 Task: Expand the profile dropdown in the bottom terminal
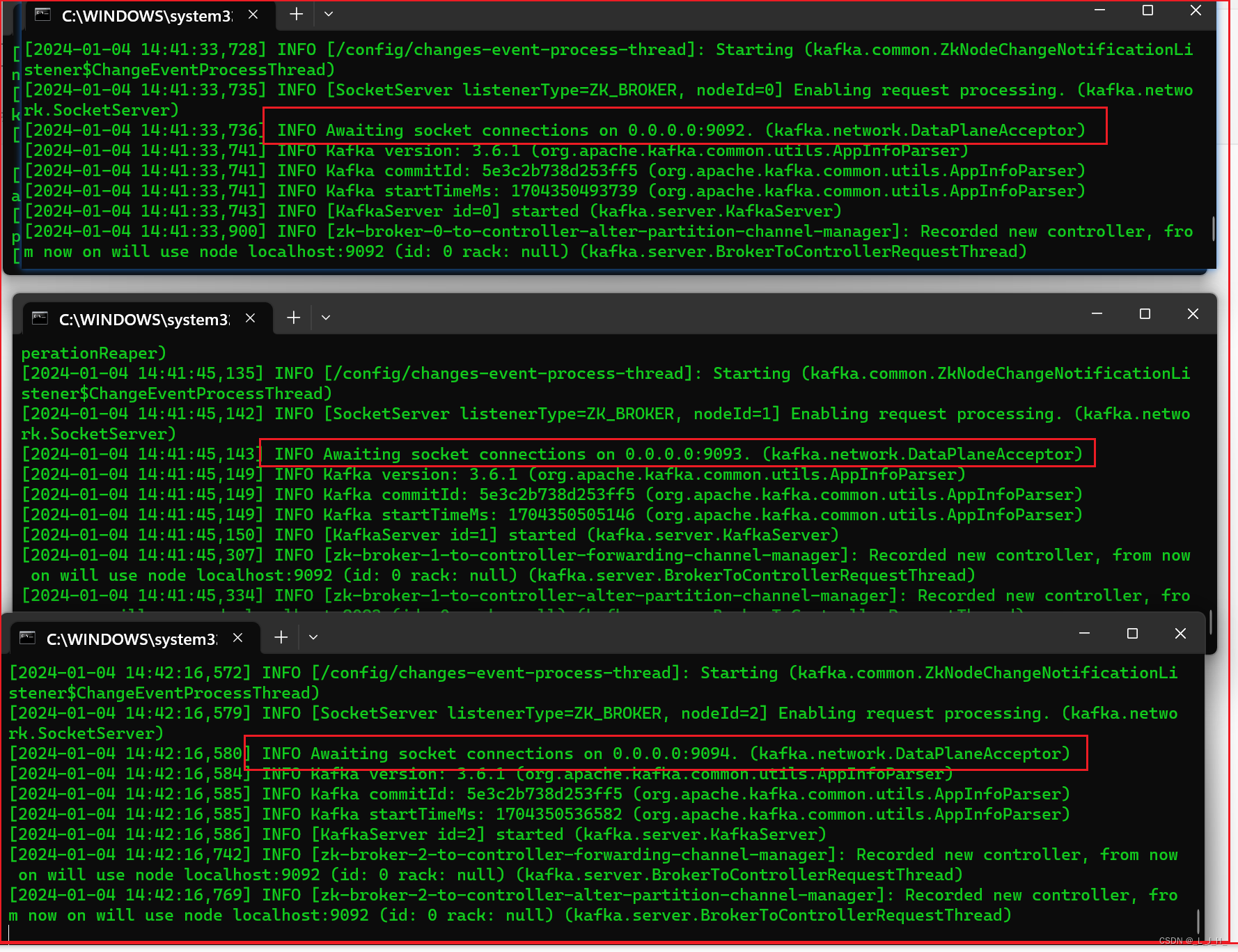(313, 637)
